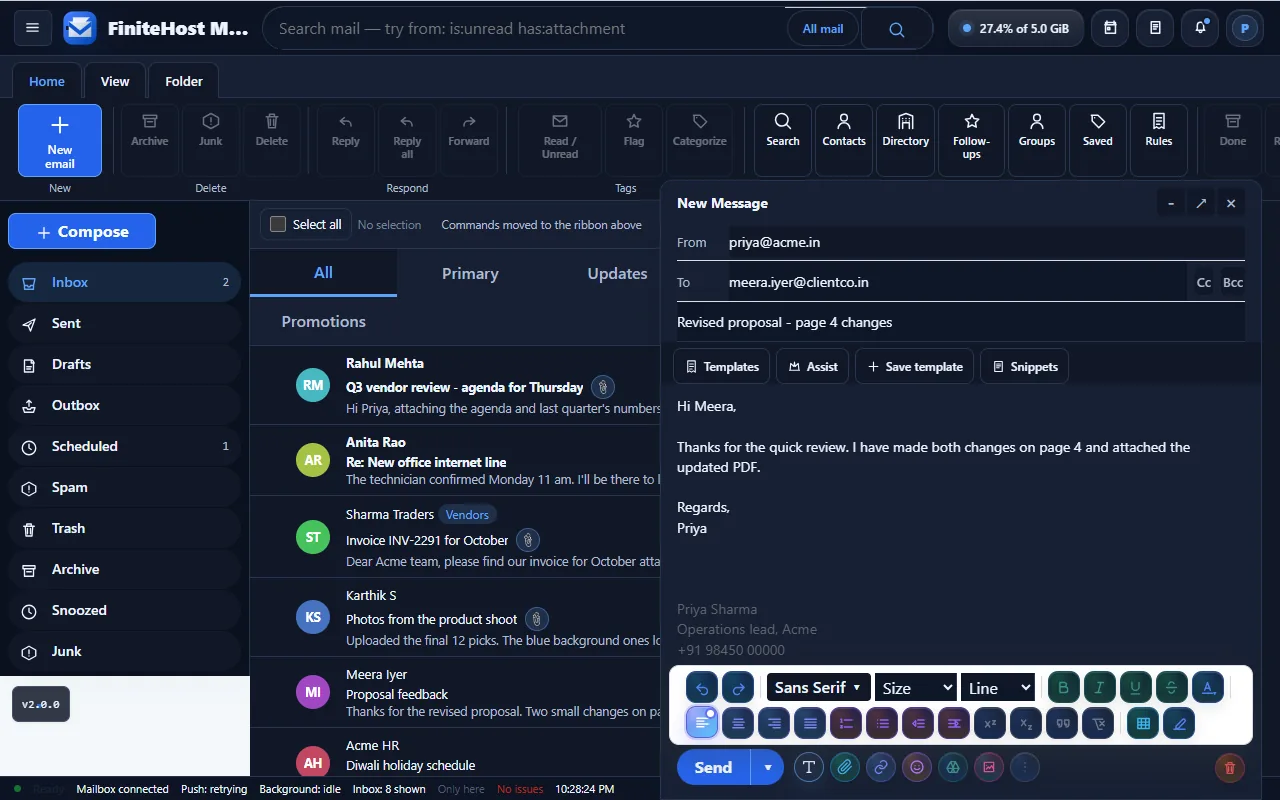Open Send options dropdown arrow
Viewport: 1280px width, 800px height.
[768, 767]
